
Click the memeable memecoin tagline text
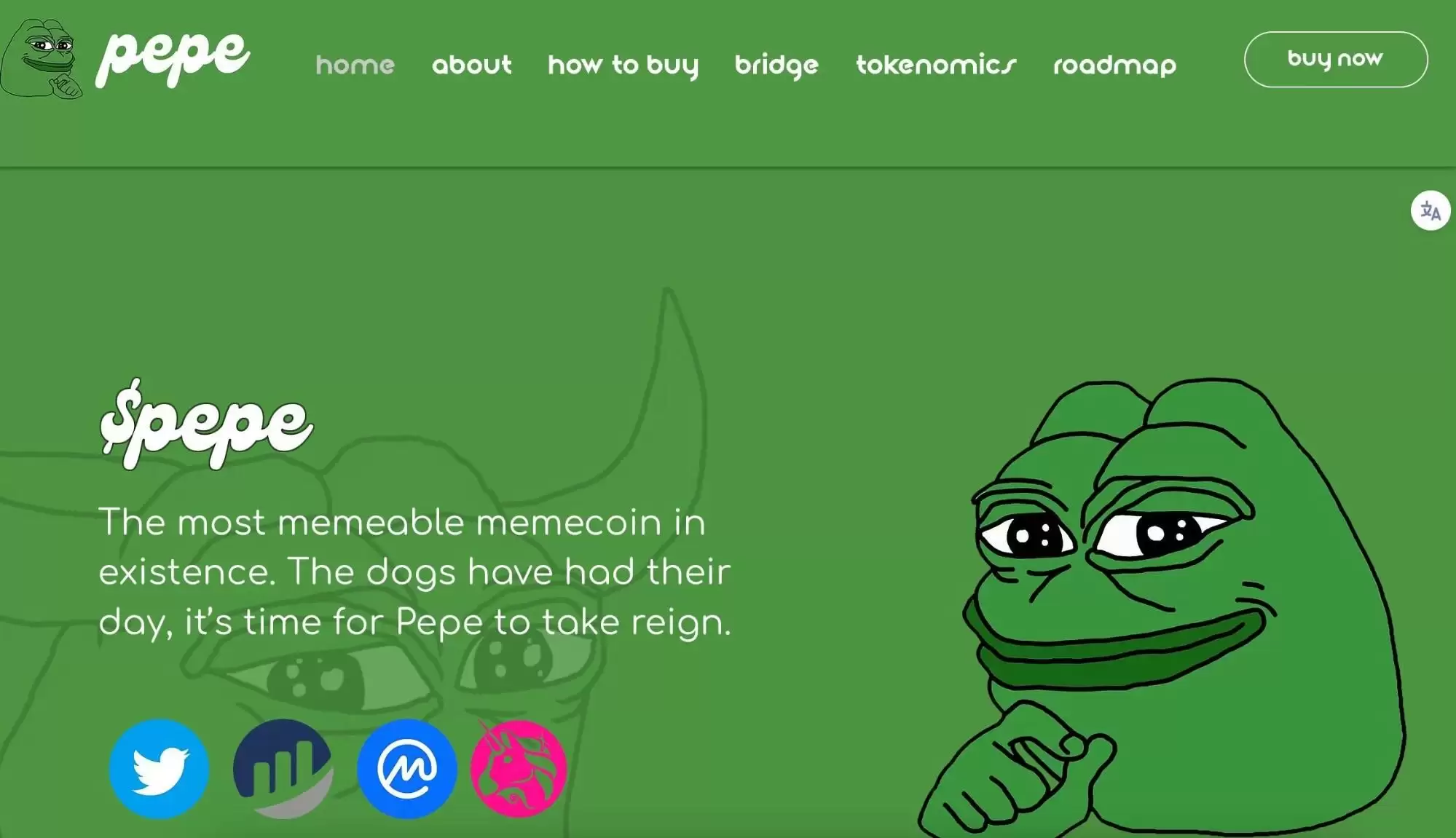coord(414,572)
